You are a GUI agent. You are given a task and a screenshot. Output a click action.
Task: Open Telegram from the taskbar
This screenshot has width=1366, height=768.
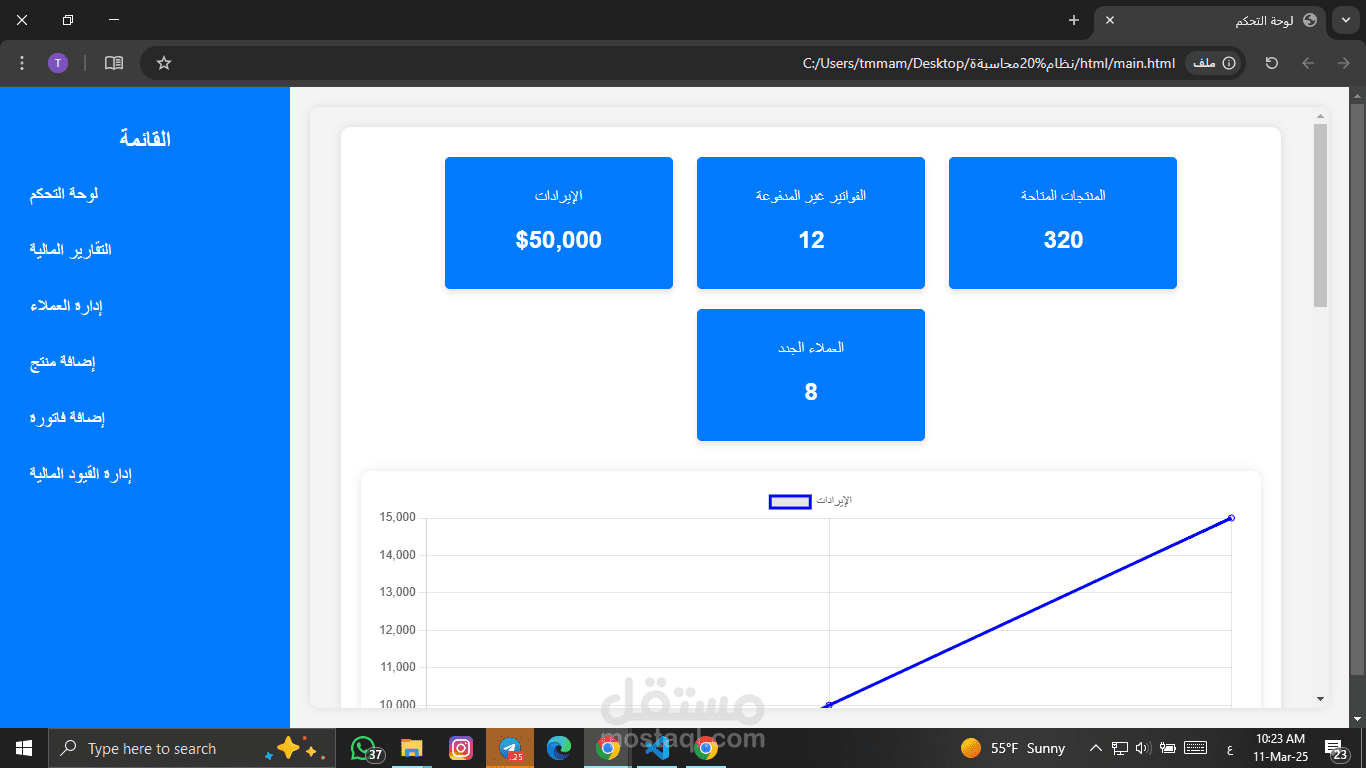coord(510,748)
